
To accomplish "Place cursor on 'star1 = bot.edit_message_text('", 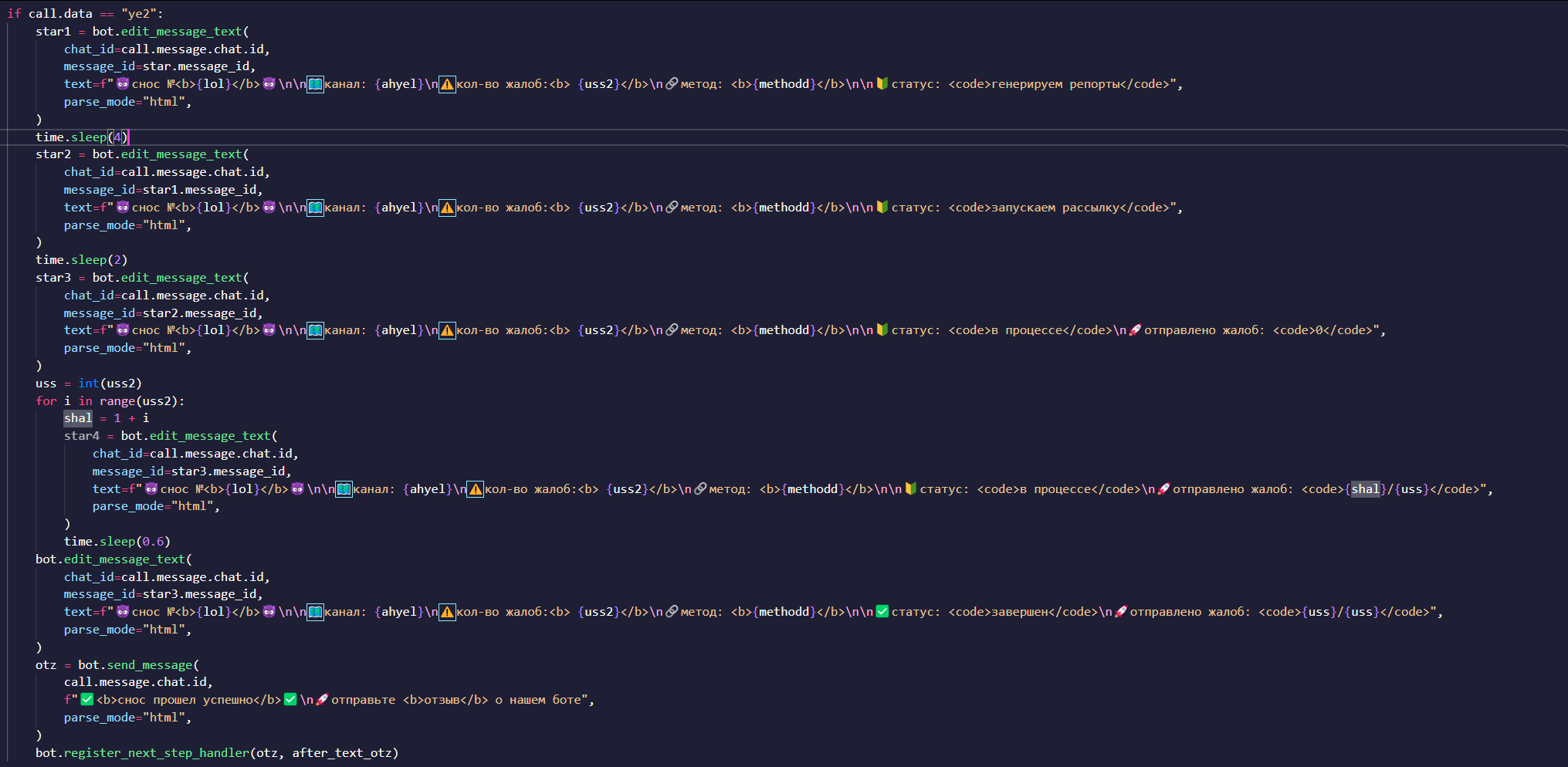I will tap(142, 31).
